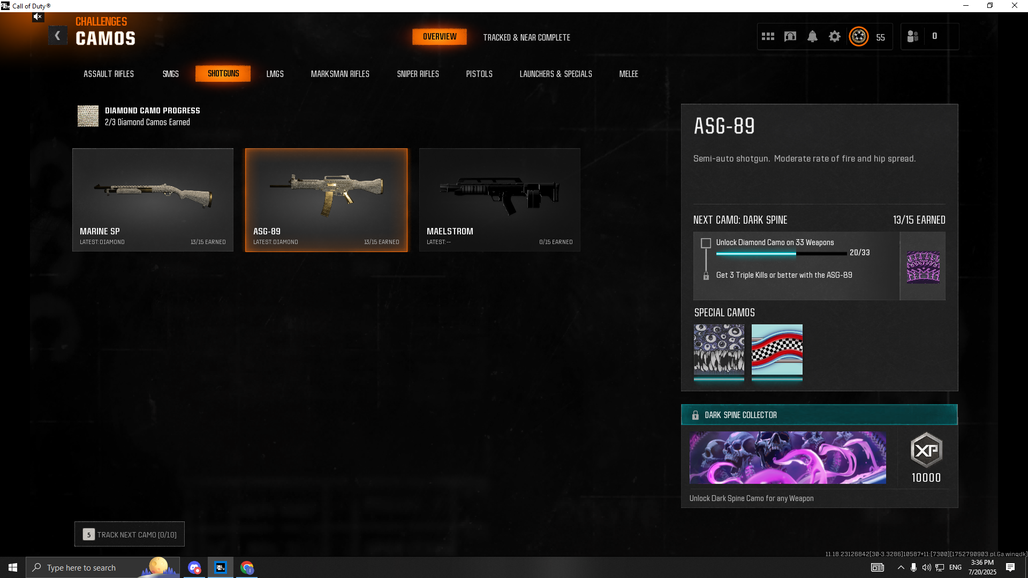Click '2/3 Diamond Camos Earned' text
The height and width of the screenshot is (578, 1028).
pos(148,123)
